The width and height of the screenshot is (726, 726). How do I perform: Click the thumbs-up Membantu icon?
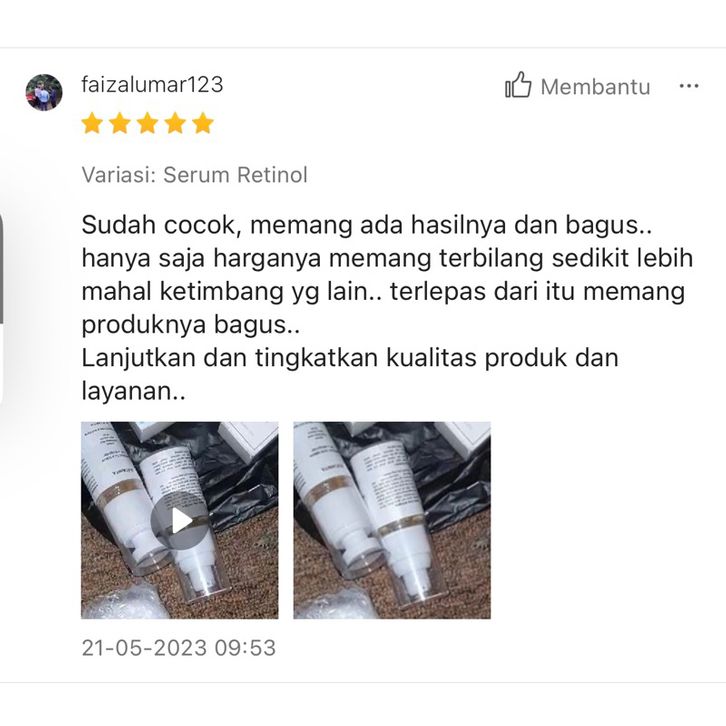point(518,85)
